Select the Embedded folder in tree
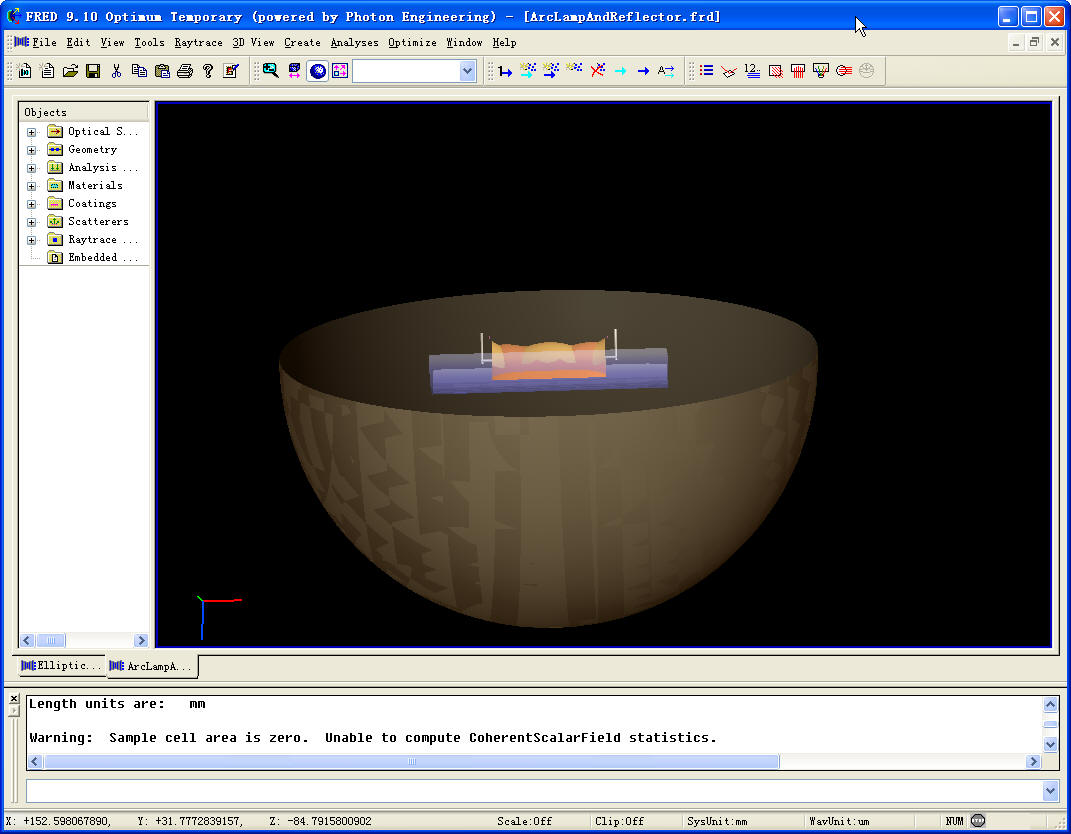 (92, 258)
